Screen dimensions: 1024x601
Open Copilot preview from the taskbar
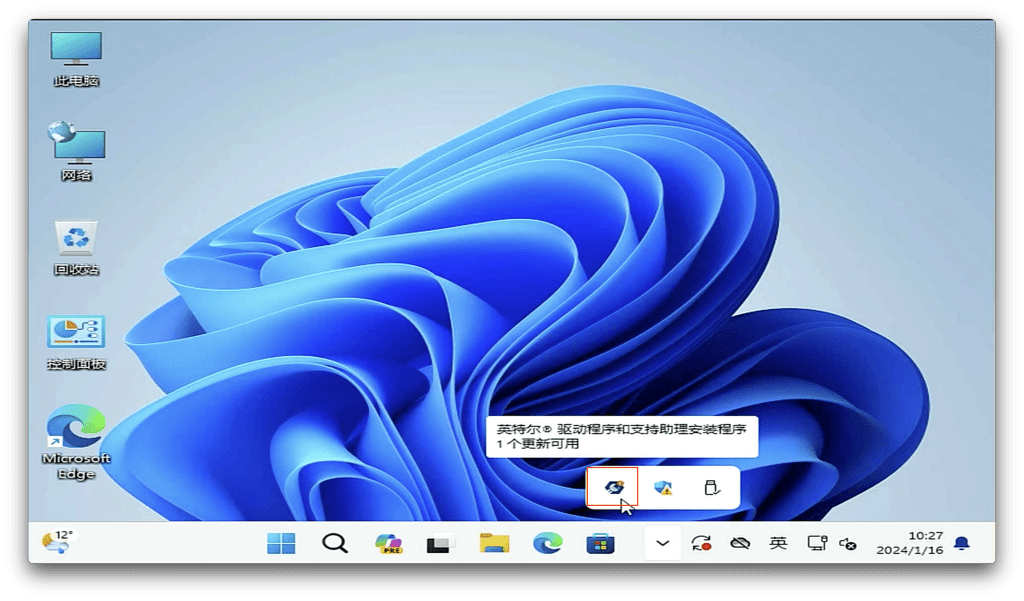pyautogui.click(x=387, y=543)
